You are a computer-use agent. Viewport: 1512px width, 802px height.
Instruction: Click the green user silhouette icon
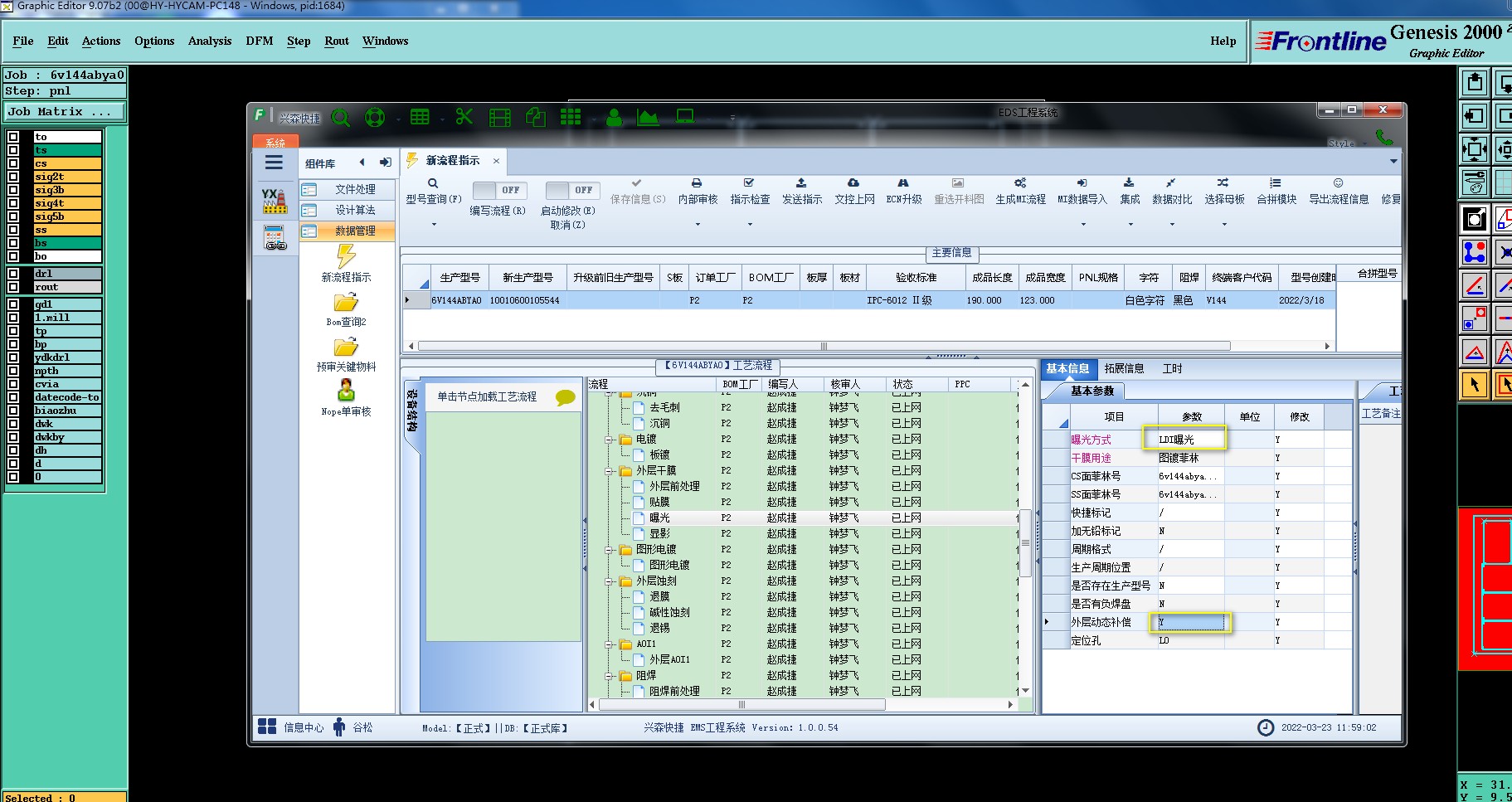614,117
